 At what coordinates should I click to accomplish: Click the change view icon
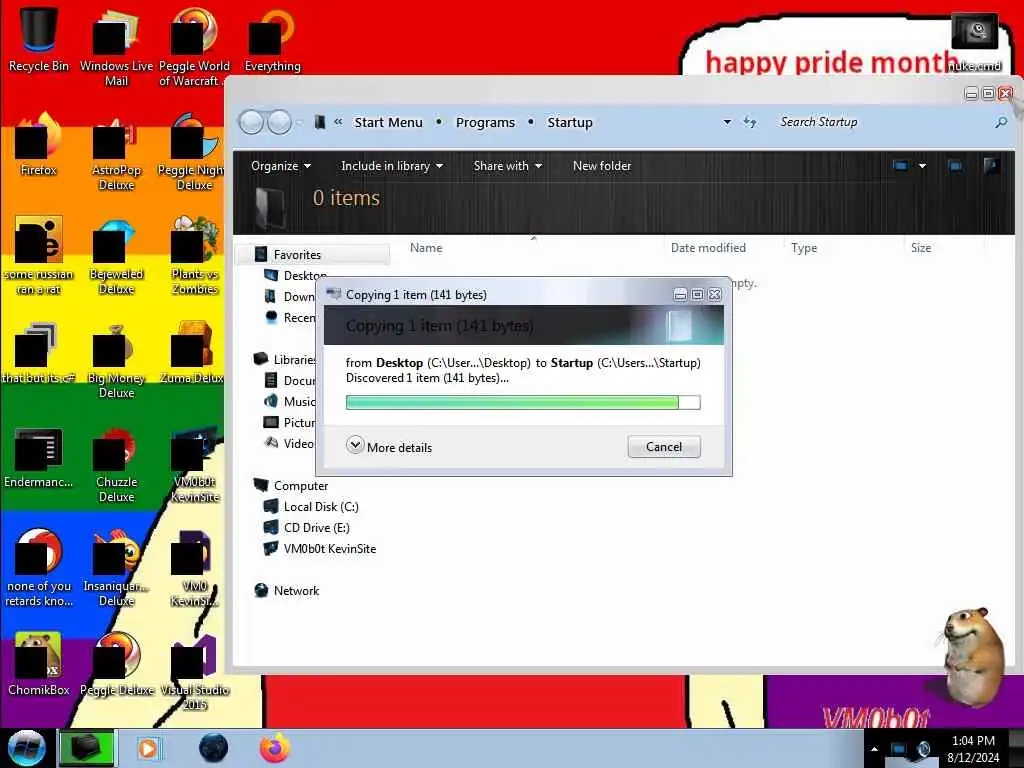[900, 166]
